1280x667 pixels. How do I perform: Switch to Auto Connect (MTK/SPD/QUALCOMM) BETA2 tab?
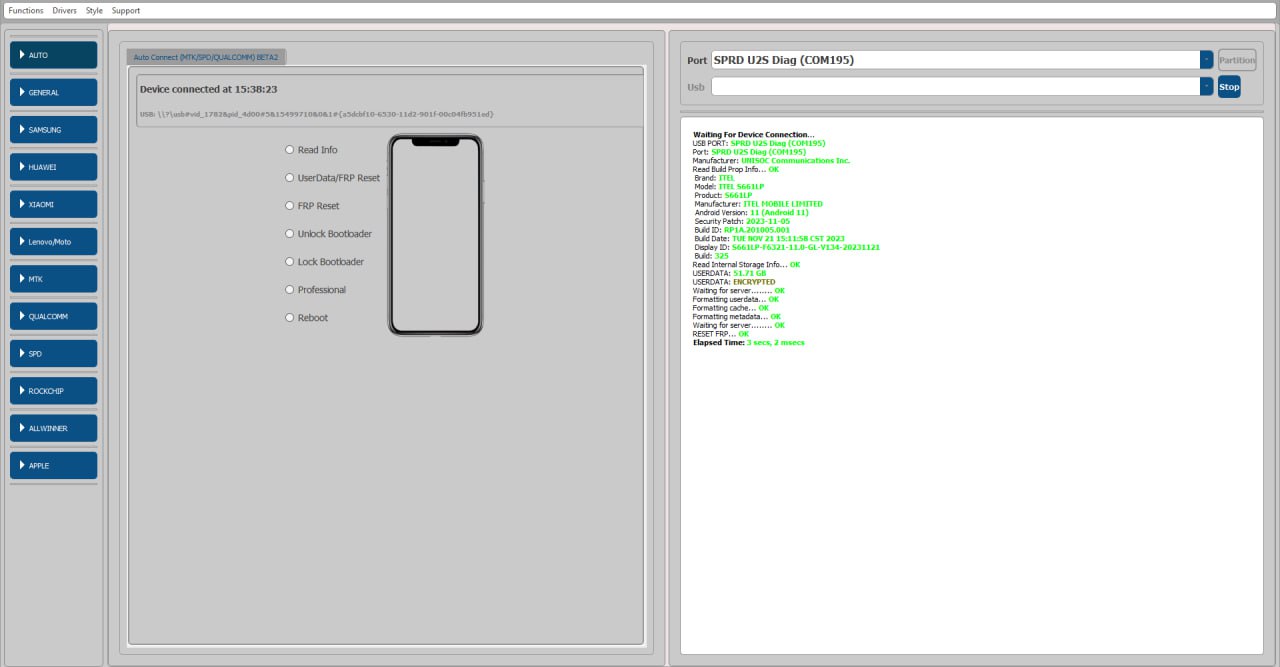pos(206,57)
